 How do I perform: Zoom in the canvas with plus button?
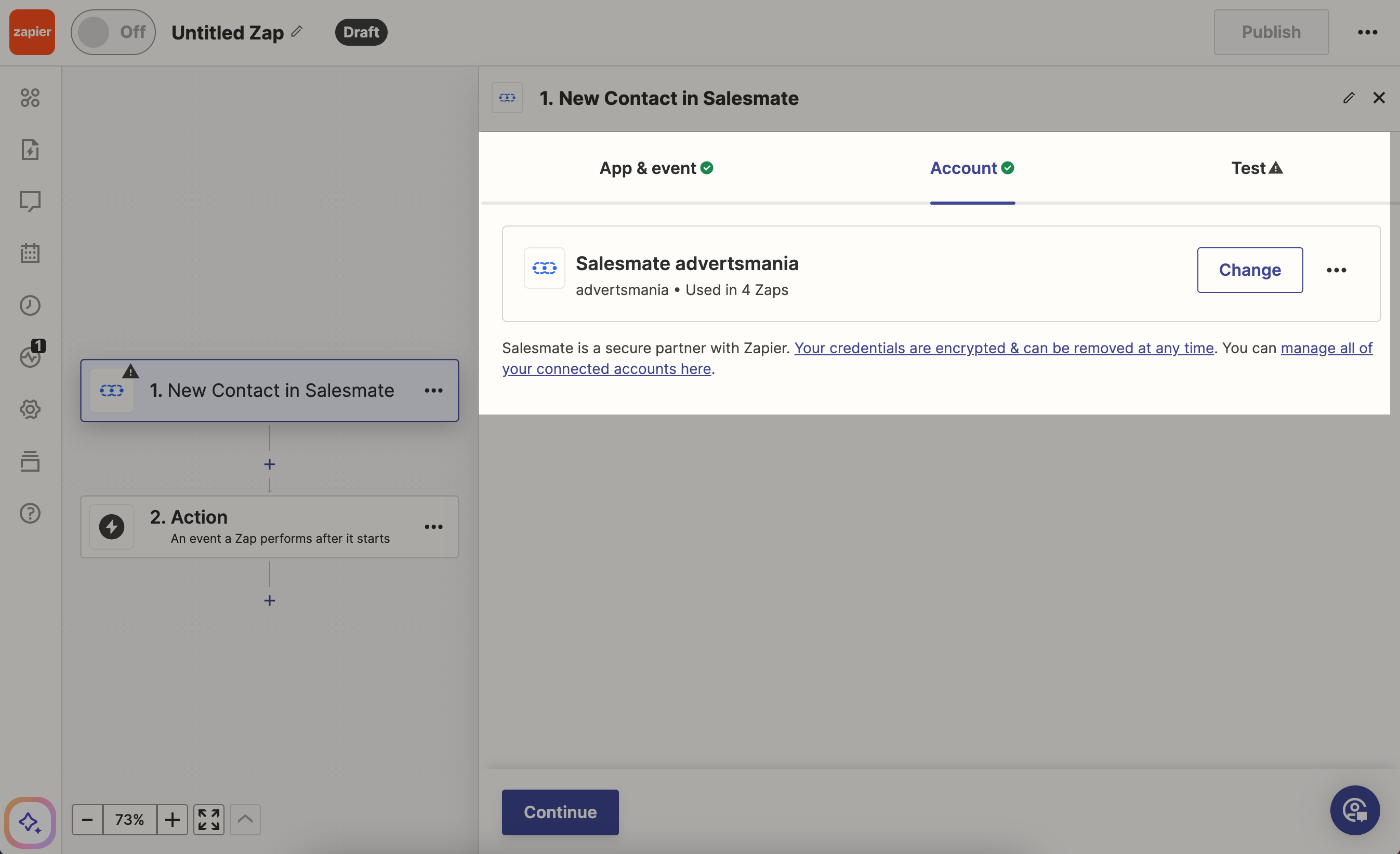(172, 819)
